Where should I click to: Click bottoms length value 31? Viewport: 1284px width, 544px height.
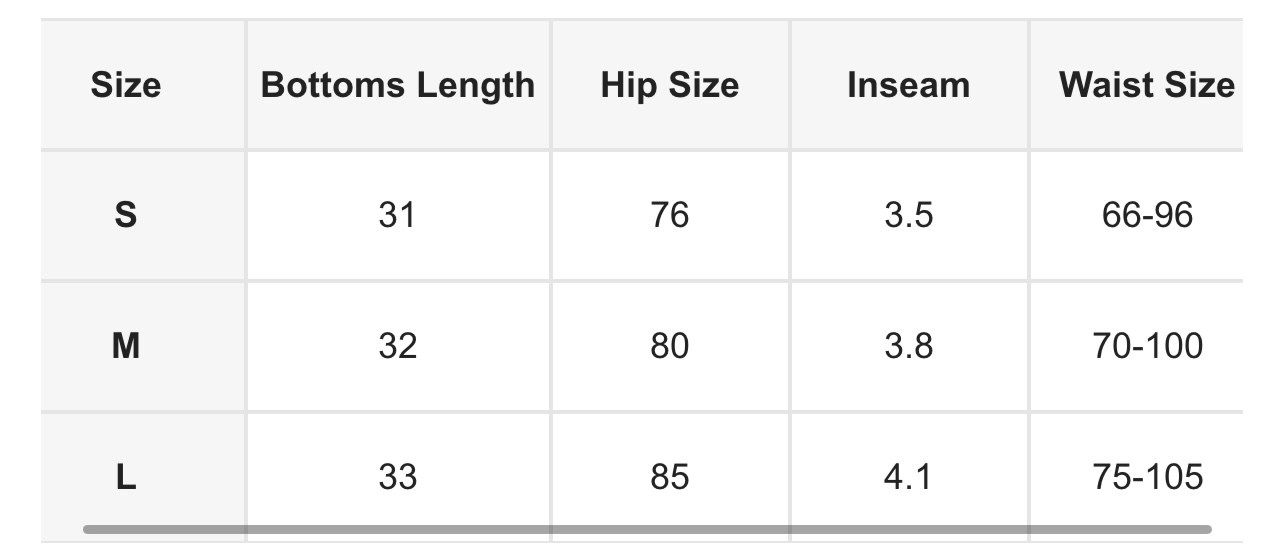[x=397, y=215]
